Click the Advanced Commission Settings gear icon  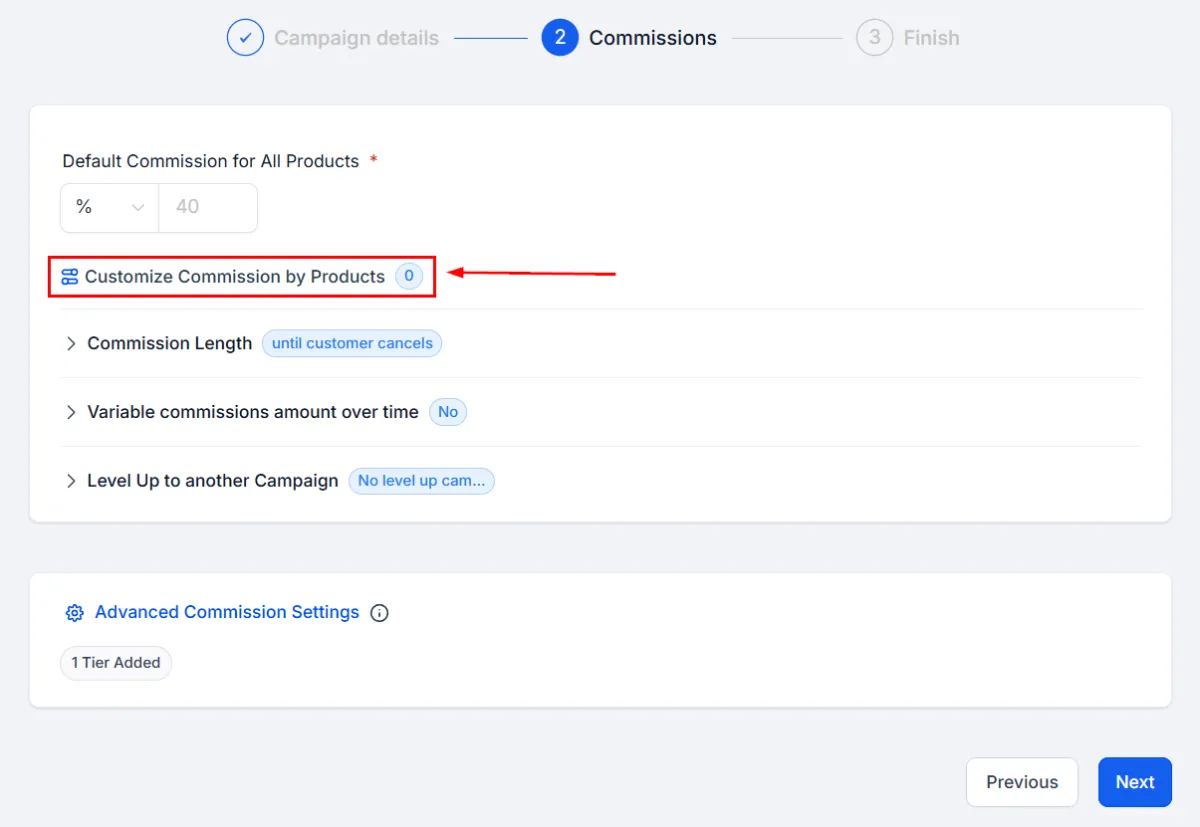click(74, 613)
